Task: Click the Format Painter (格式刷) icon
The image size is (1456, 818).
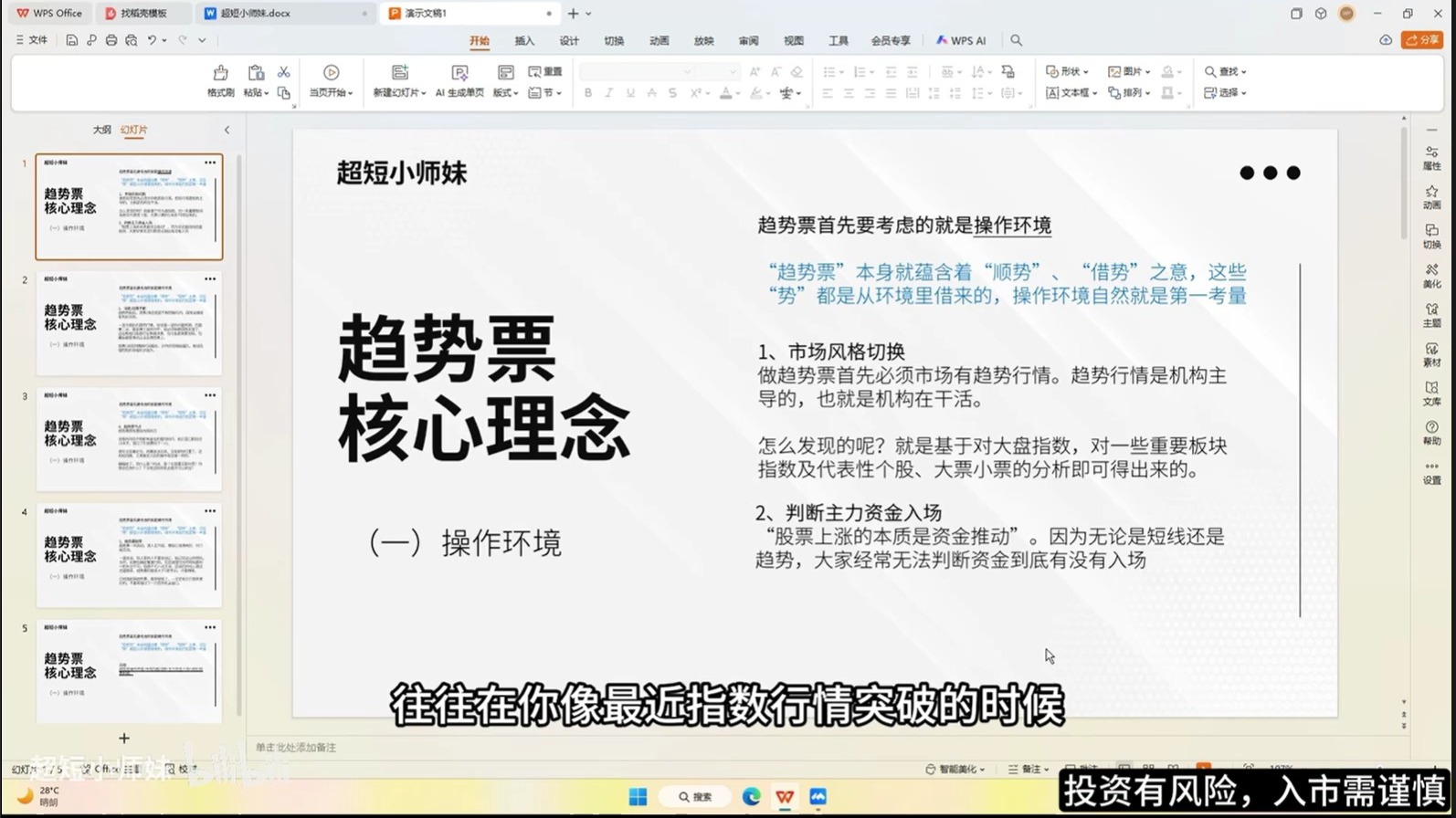Action: pos(220,72)
